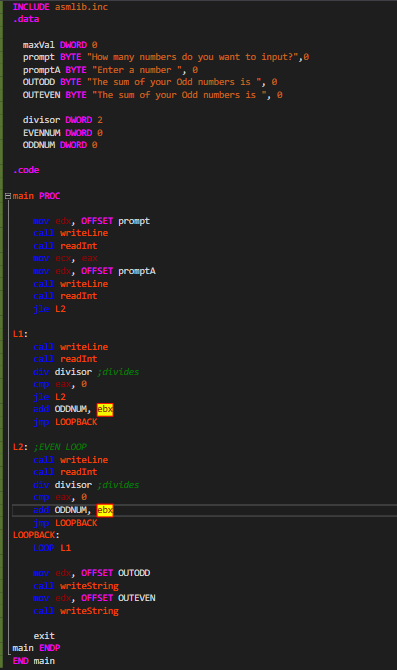Select the 'maxVal DWORD 0' declaration

pos(60,45)
